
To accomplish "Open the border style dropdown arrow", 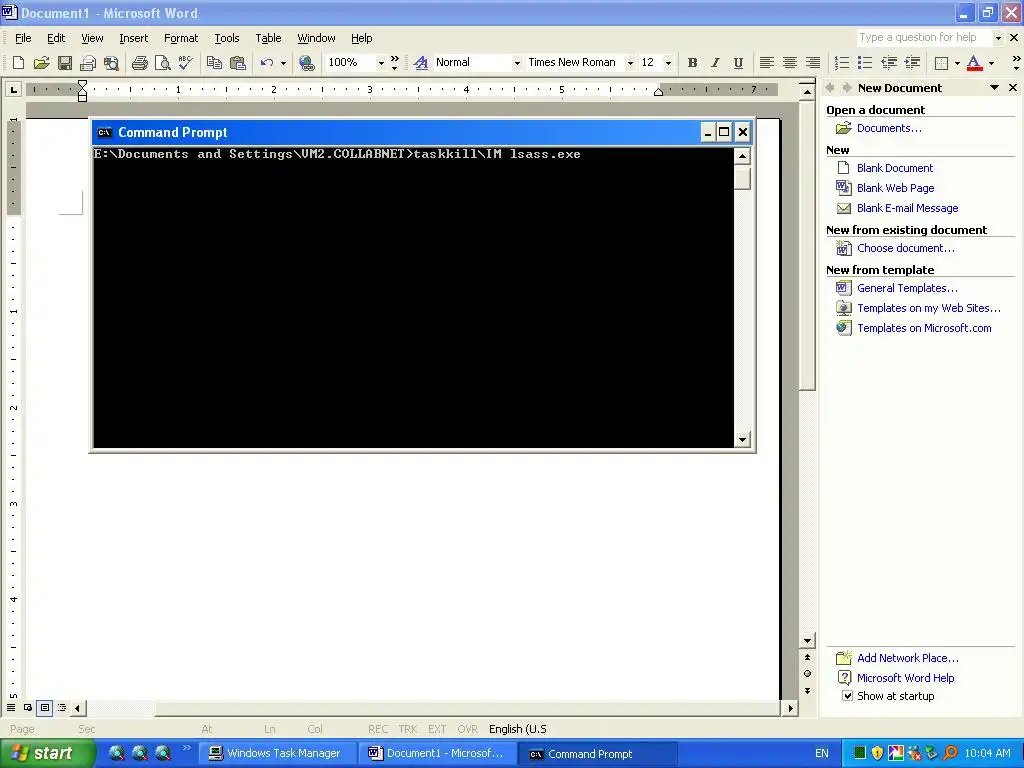I will [957, 63].
